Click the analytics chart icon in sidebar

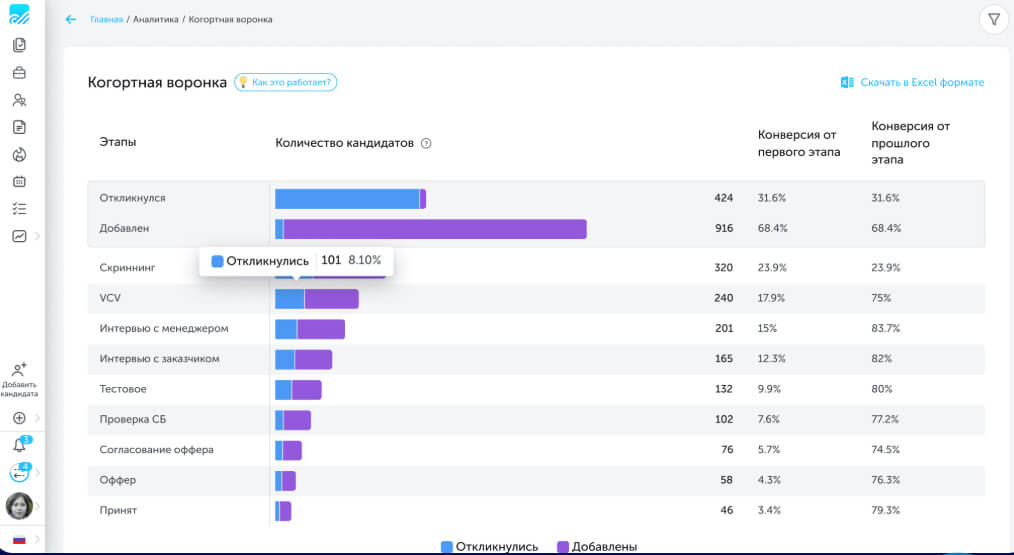pyautogui.click(x=19, y=236)
